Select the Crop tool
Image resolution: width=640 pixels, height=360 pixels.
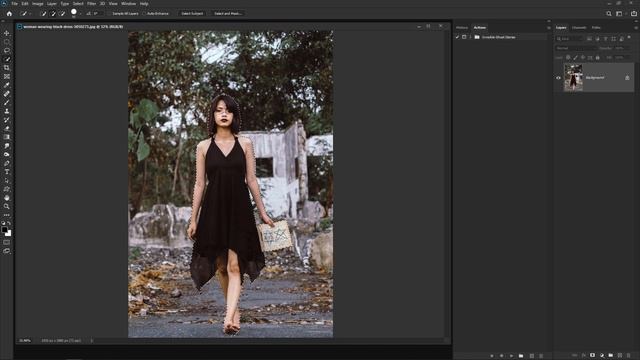[7, 68]
